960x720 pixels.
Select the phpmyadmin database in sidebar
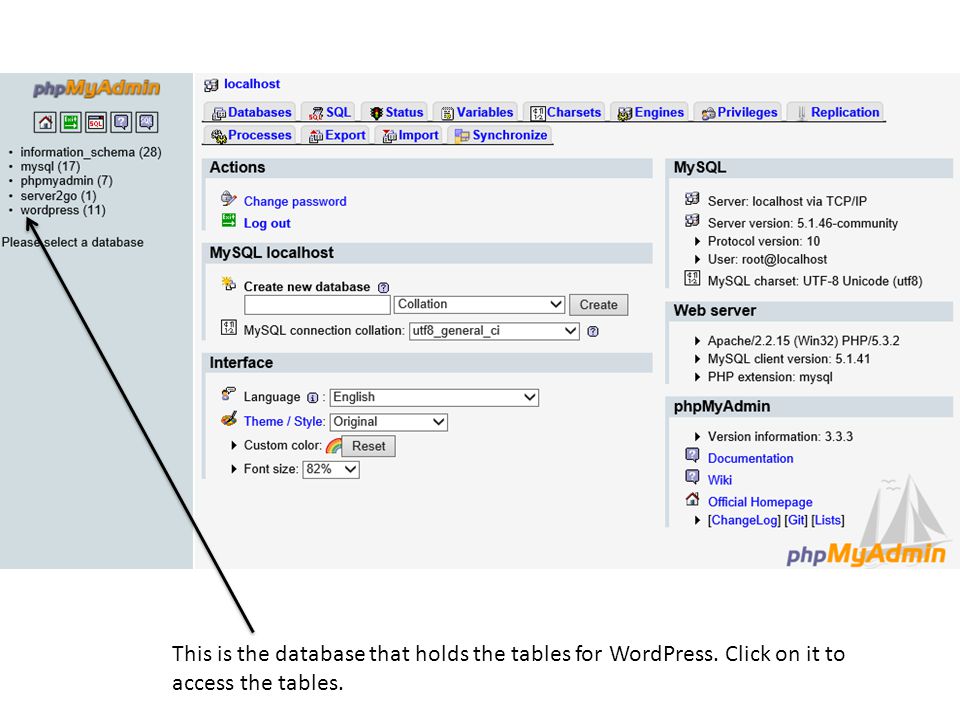[x=66, y=181]
